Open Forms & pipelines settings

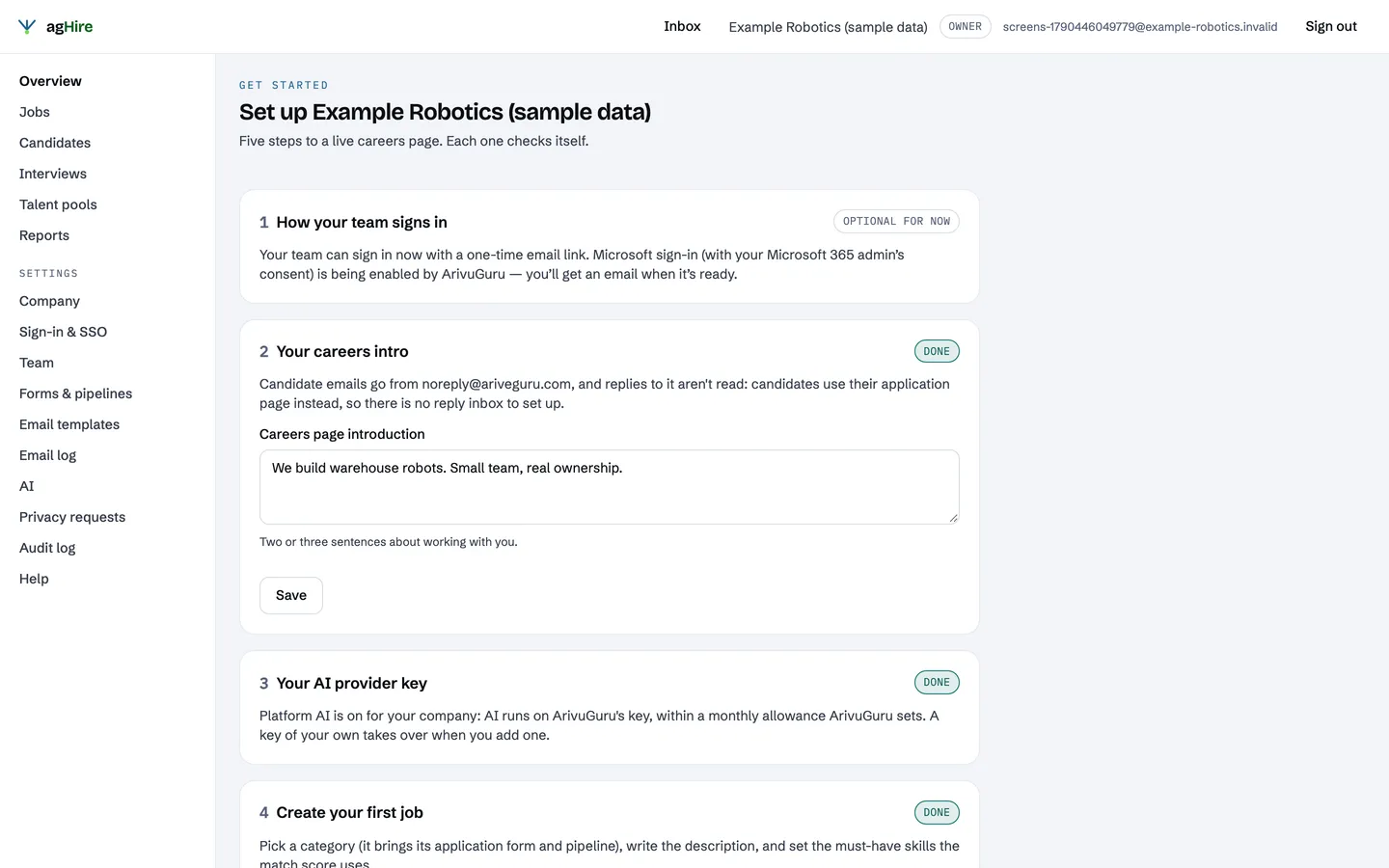tap(76, 393)
